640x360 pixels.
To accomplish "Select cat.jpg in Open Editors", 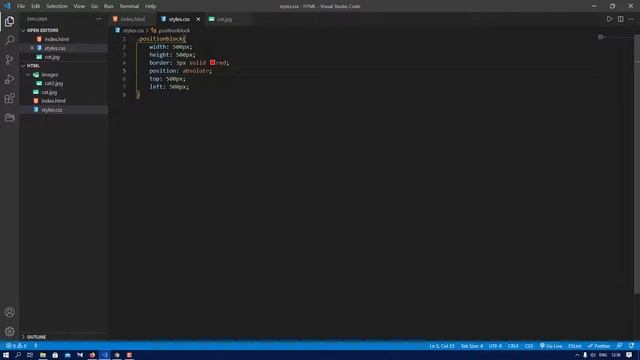I will [52, 57].
